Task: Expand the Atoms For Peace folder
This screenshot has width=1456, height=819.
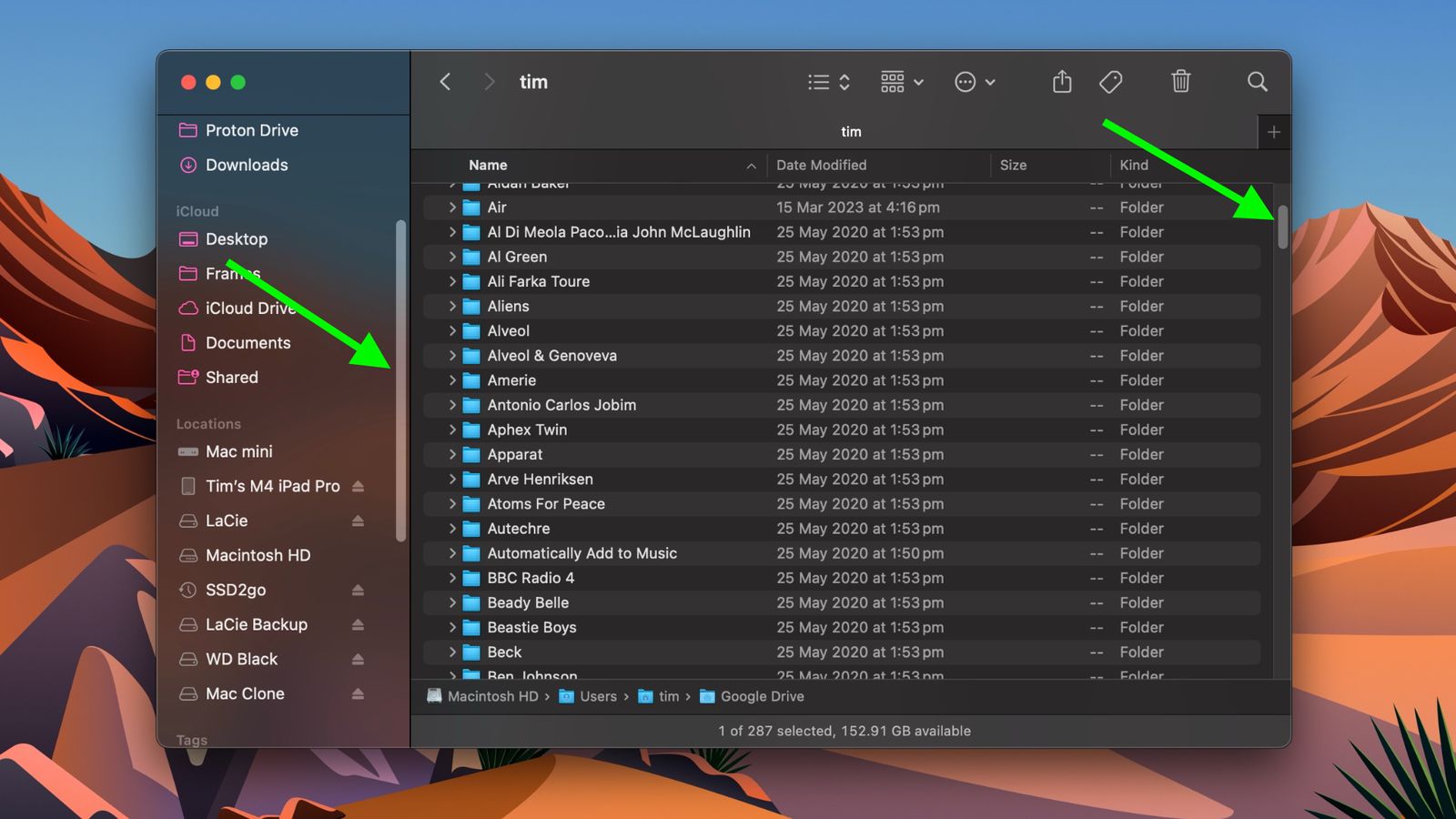Action: coord(453,503)
